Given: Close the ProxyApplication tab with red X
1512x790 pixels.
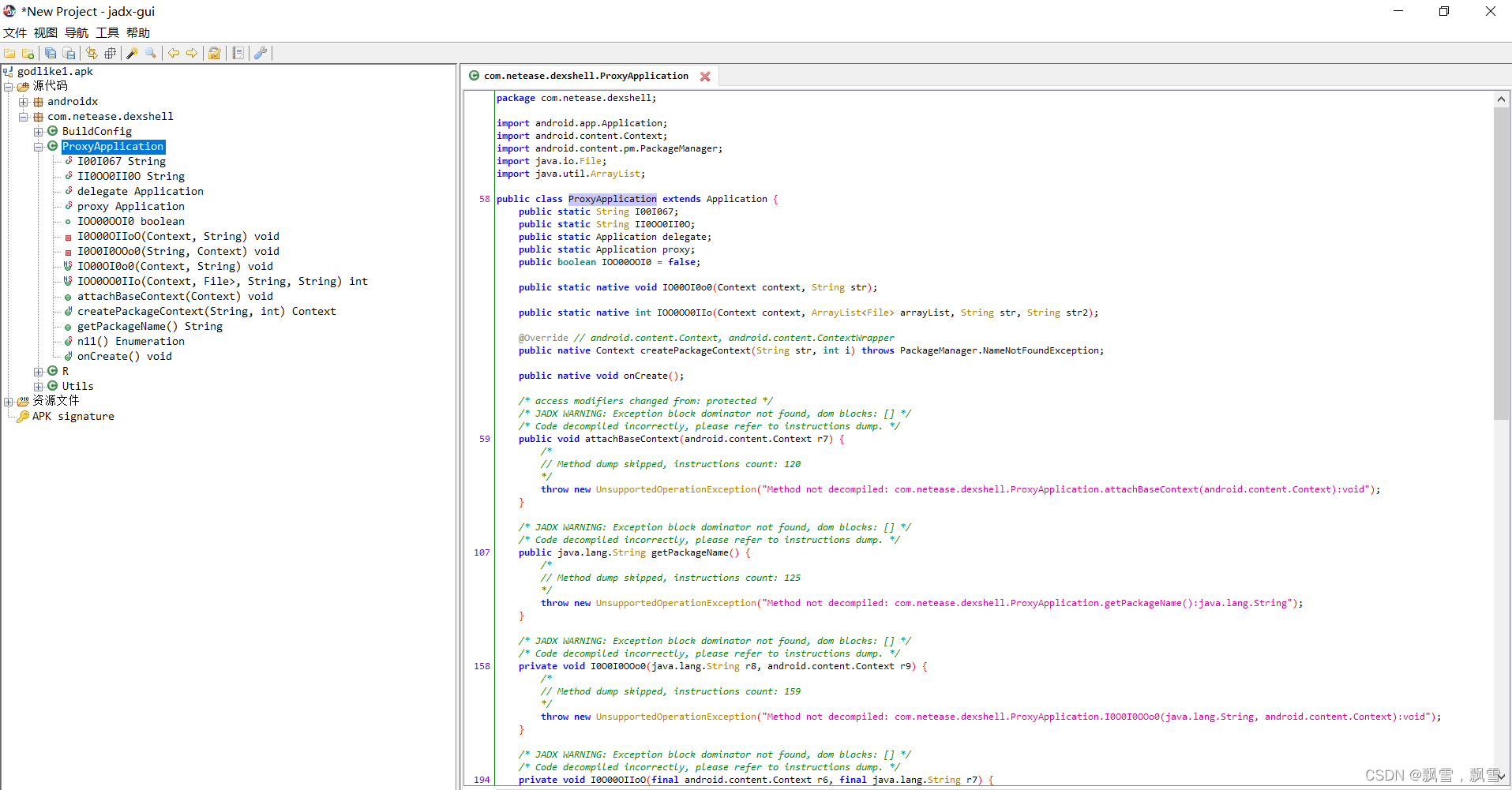Looking at the screenshot, I should point(705,77).
